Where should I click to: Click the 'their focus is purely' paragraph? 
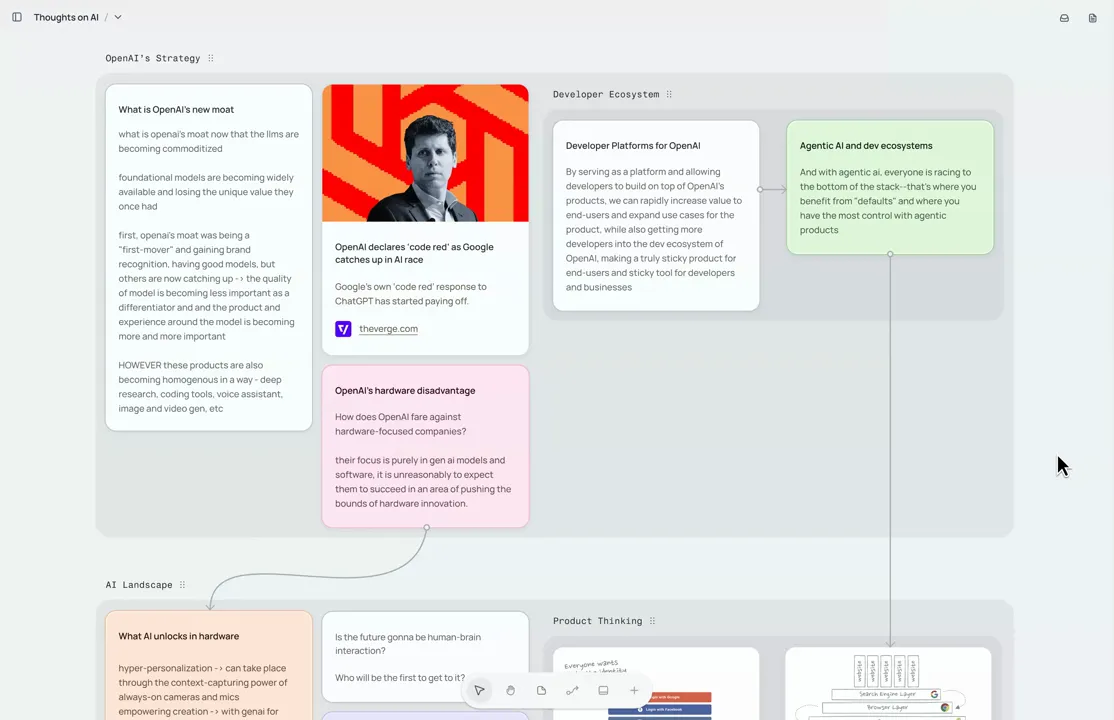[423, 482]
